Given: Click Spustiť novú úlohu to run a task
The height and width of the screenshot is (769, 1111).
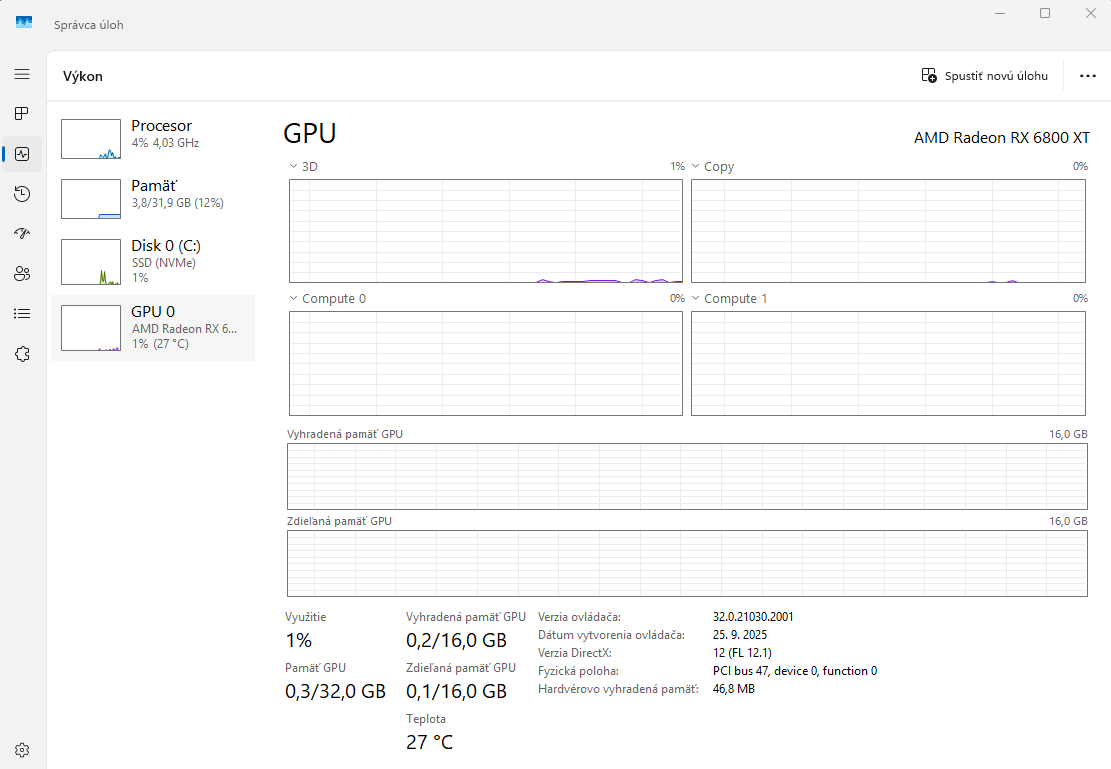Looking at the screenshot, I should pyautogui.click(x=984, y=75).
